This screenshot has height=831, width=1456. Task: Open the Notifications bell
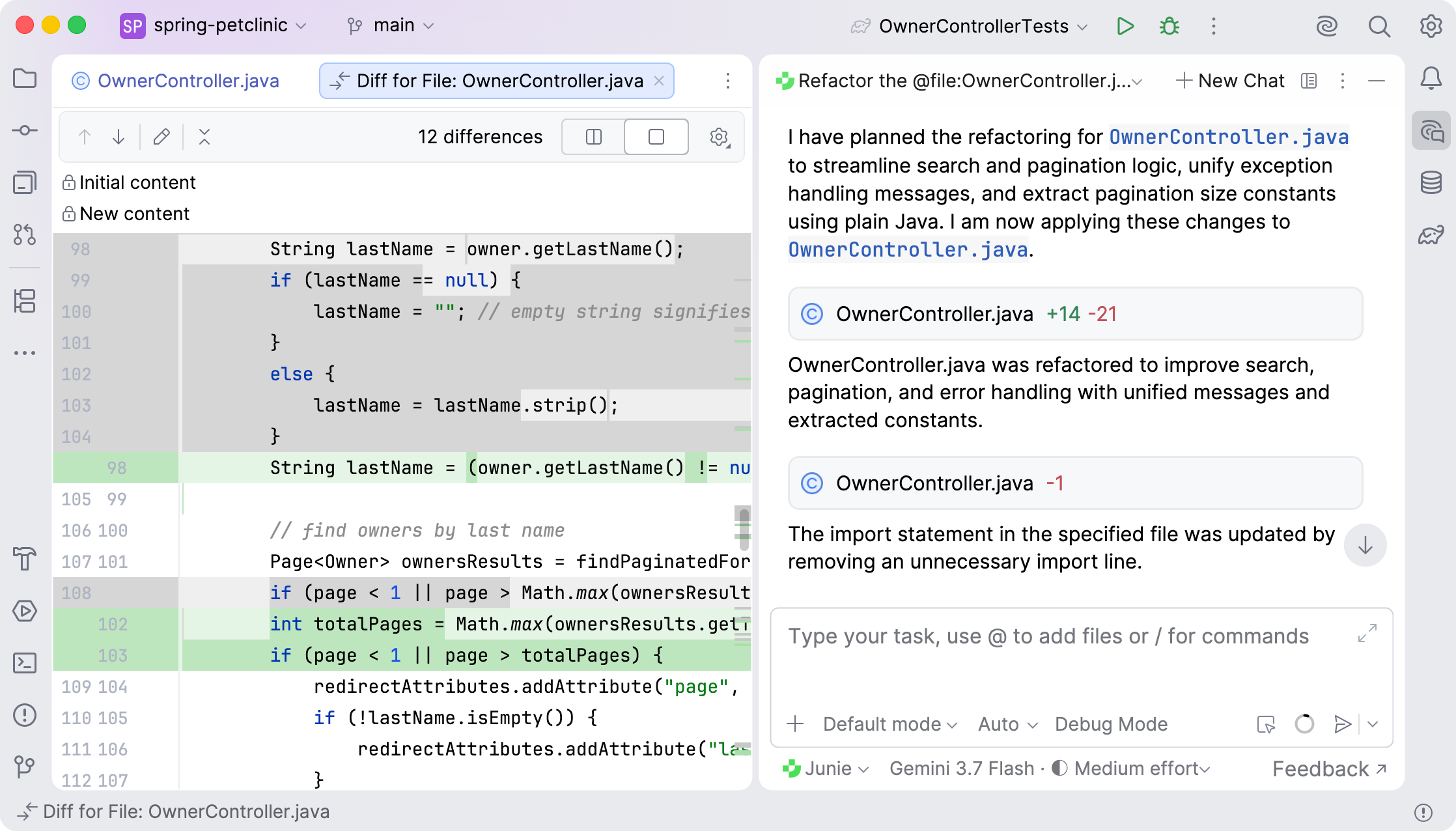click(x=1431, y=79)
